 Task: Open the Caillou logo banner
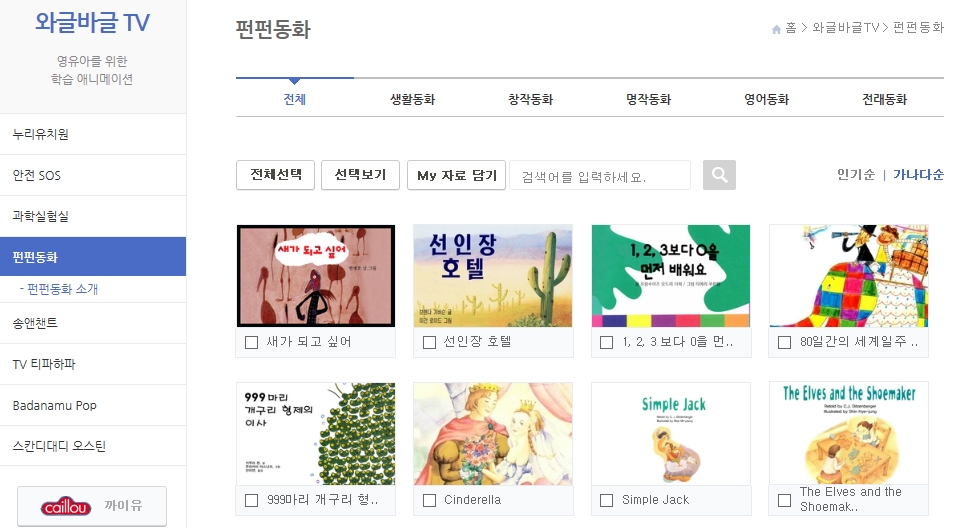click(92, 506)
